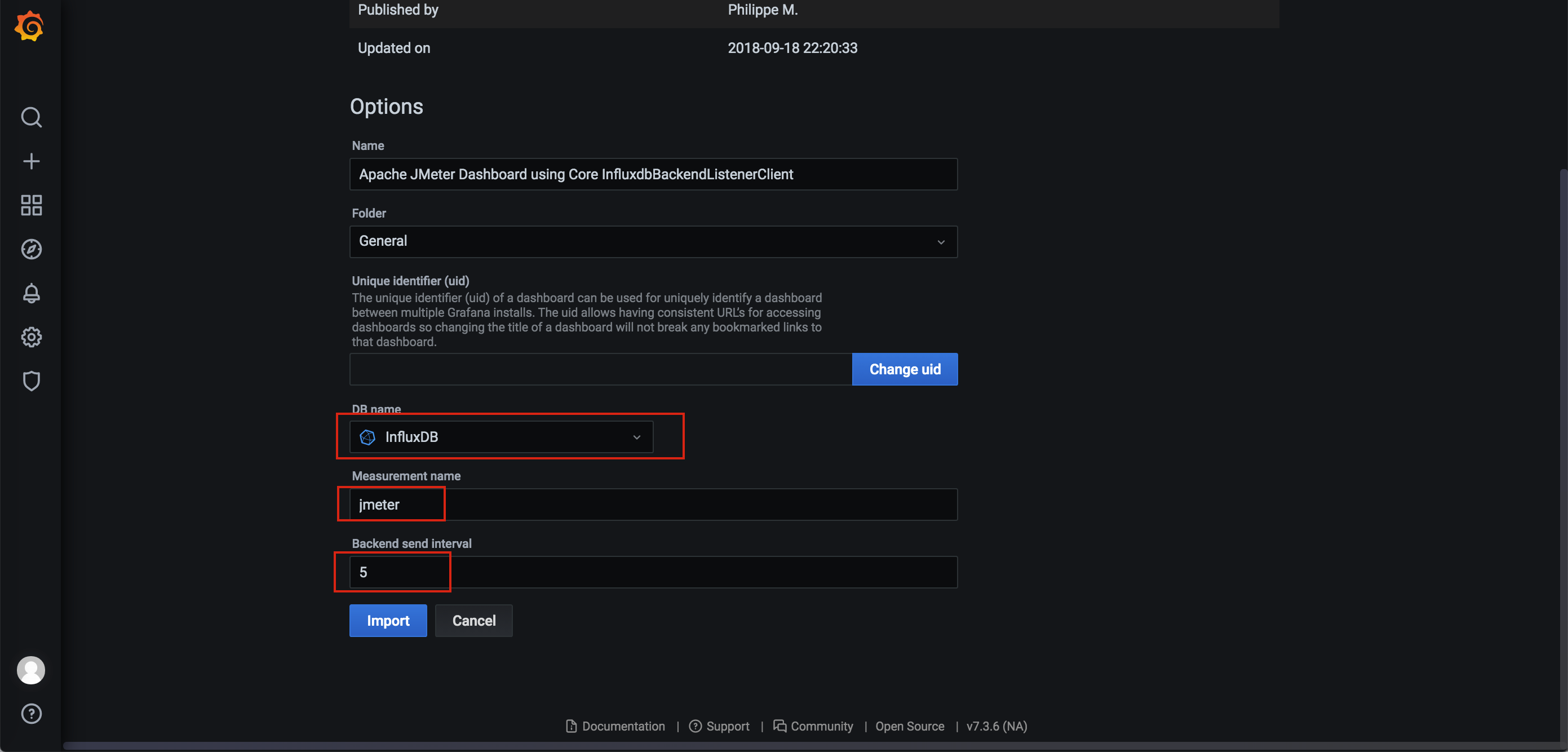Click the Grafana logo home icon
The height and width of the screenshot is (752, 1568).
tap(30, 27)
